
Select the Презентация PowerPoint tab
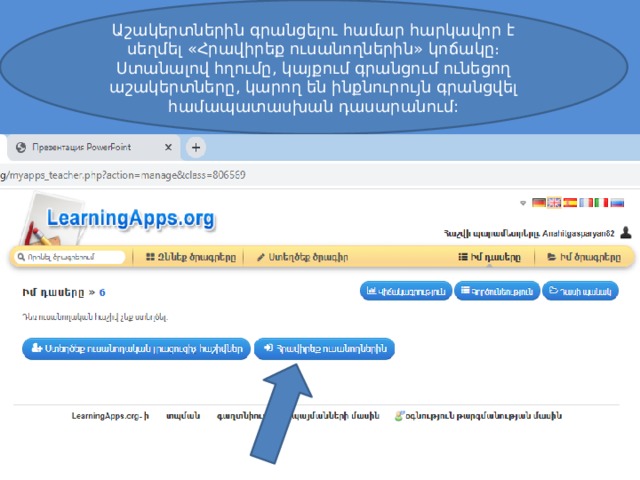pyautogui.click(x=94, y=147)
